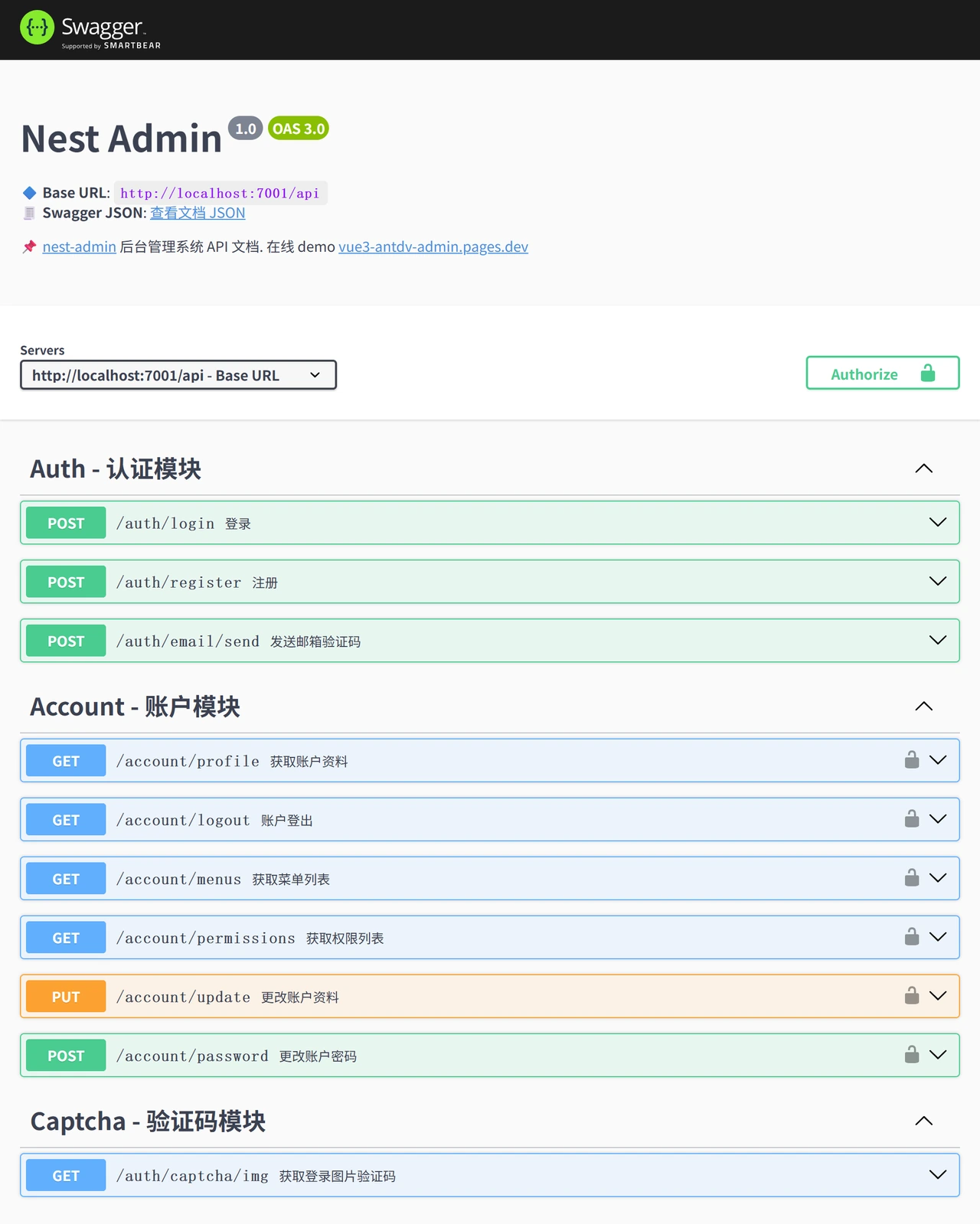This screenshot has width=980, height=1224.
Task: Click lock icon on /account/profile row
Action: [x=912, y=759]
